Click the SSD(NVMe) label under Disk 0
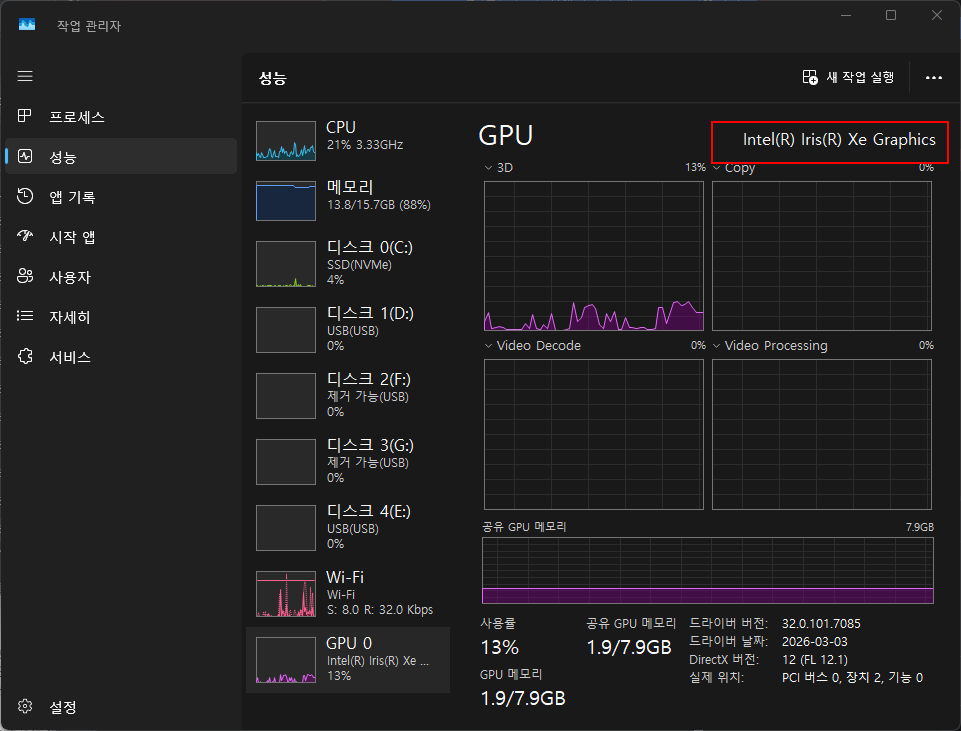 tap(359, 265)
